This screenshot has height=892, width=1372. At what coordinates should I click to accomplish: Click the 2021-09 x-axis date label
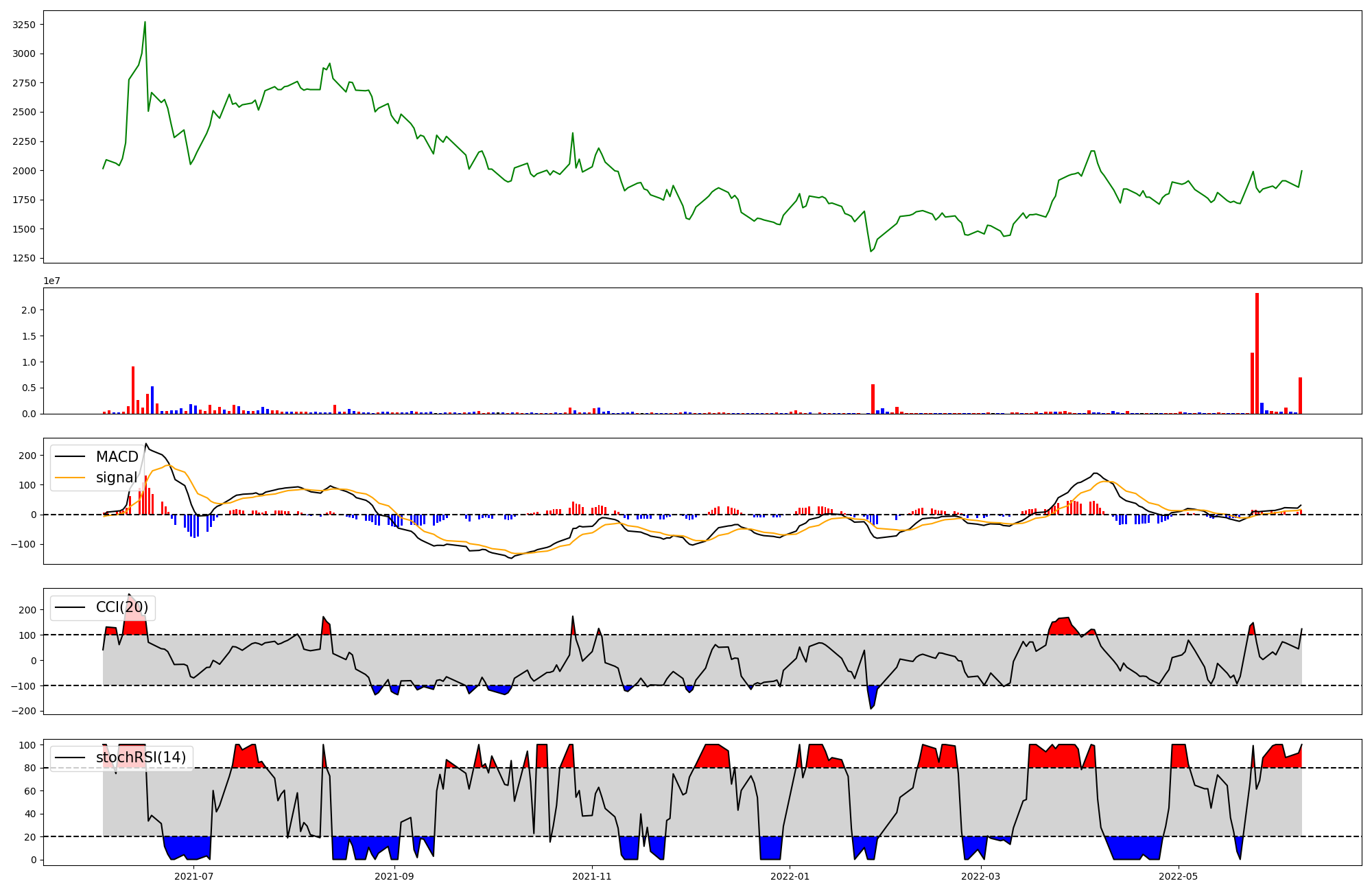(394, 876)
